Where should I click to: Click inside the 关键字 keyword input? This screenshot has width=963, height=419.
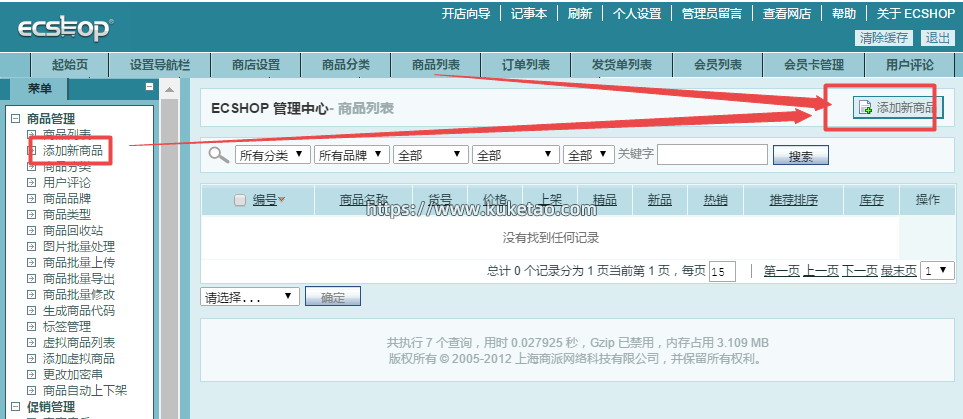712,155
